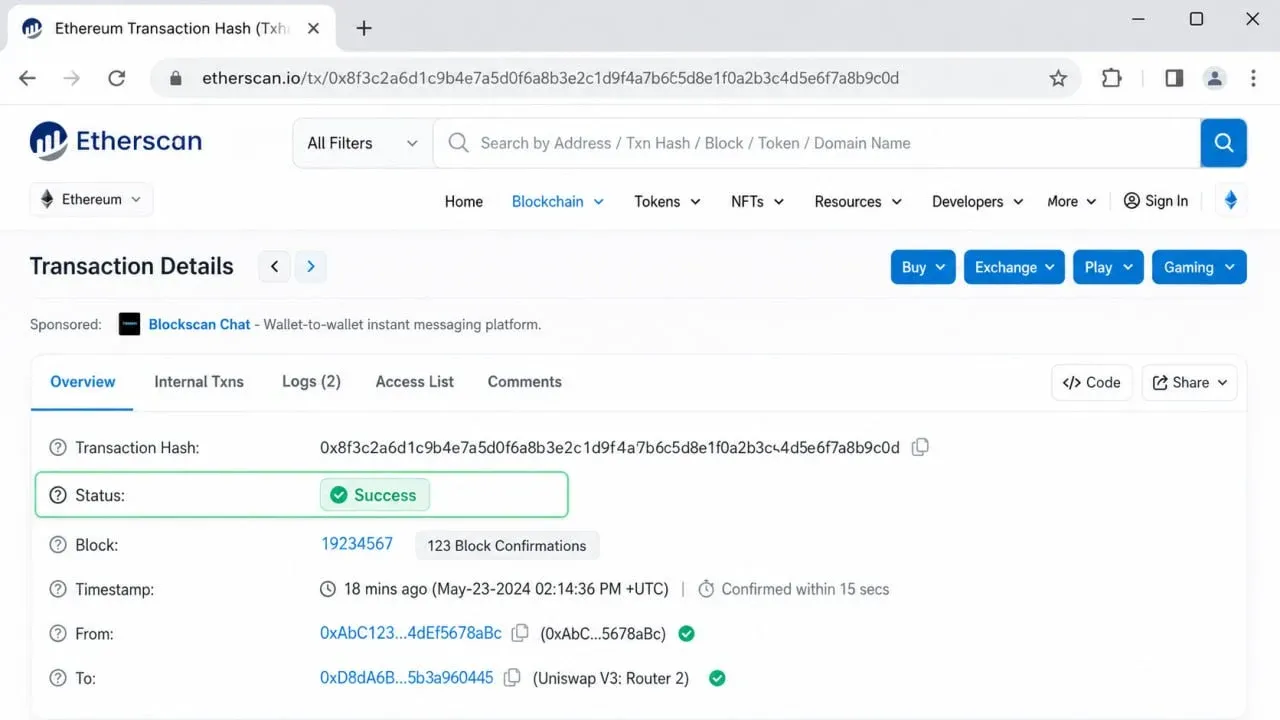Open the Buy dropdown button
Image resolution: width=1280 pixels, height=720 pixels.
tap(923, 267)
